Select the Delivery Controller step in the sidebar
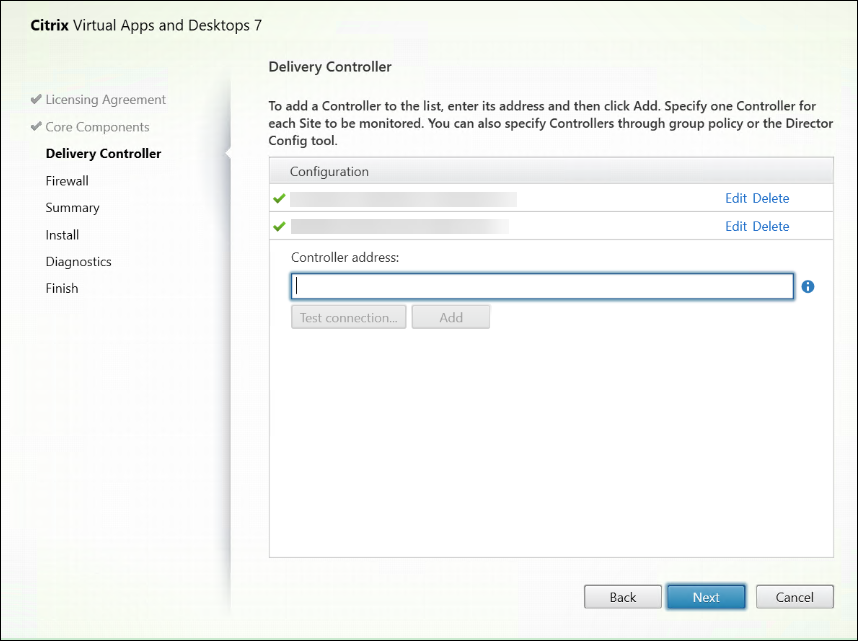This screenshot has height=641, width=858. click(x=103, y=153)
